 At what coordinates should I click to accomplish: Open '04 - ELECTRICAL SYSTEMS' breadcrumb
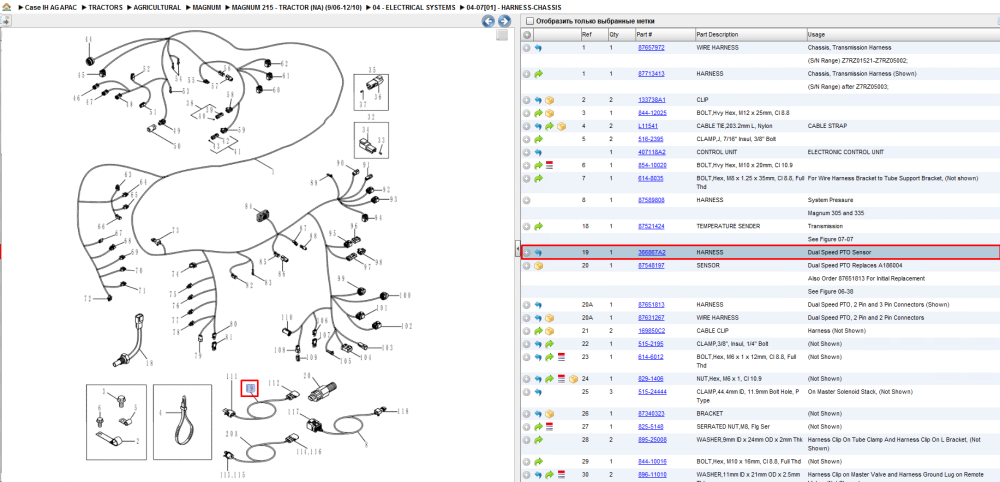(x=414, y=7)
